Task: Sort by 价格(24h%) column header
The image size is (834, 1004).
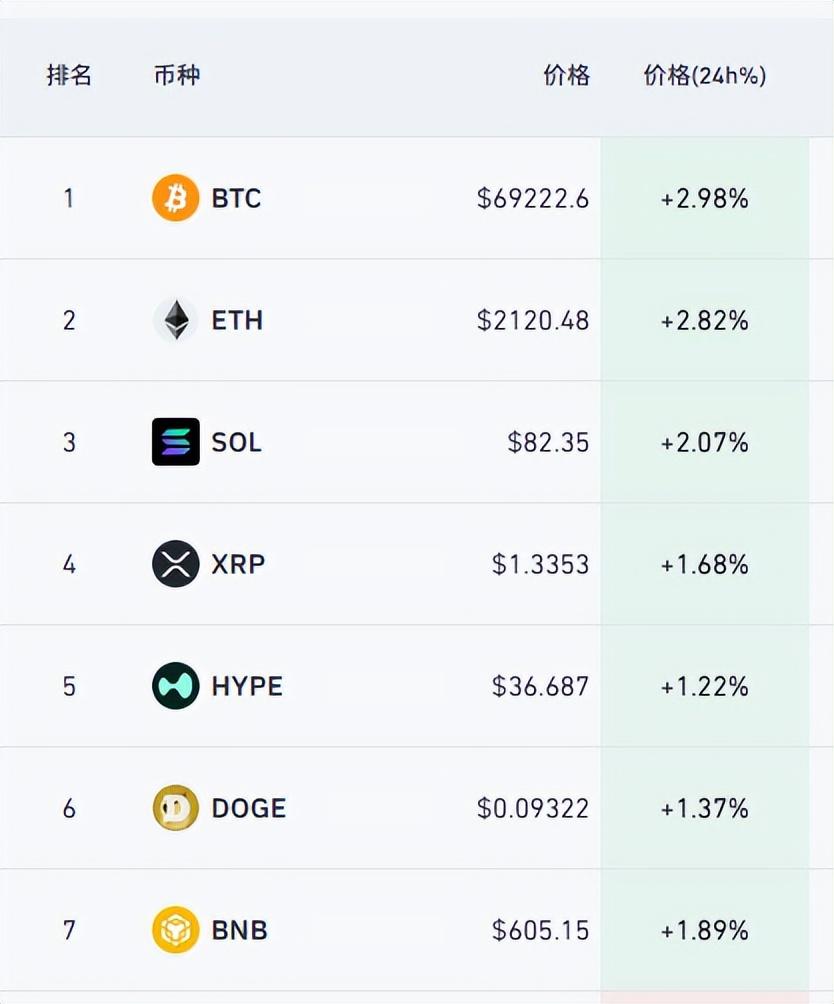Action: pos(704,75)
